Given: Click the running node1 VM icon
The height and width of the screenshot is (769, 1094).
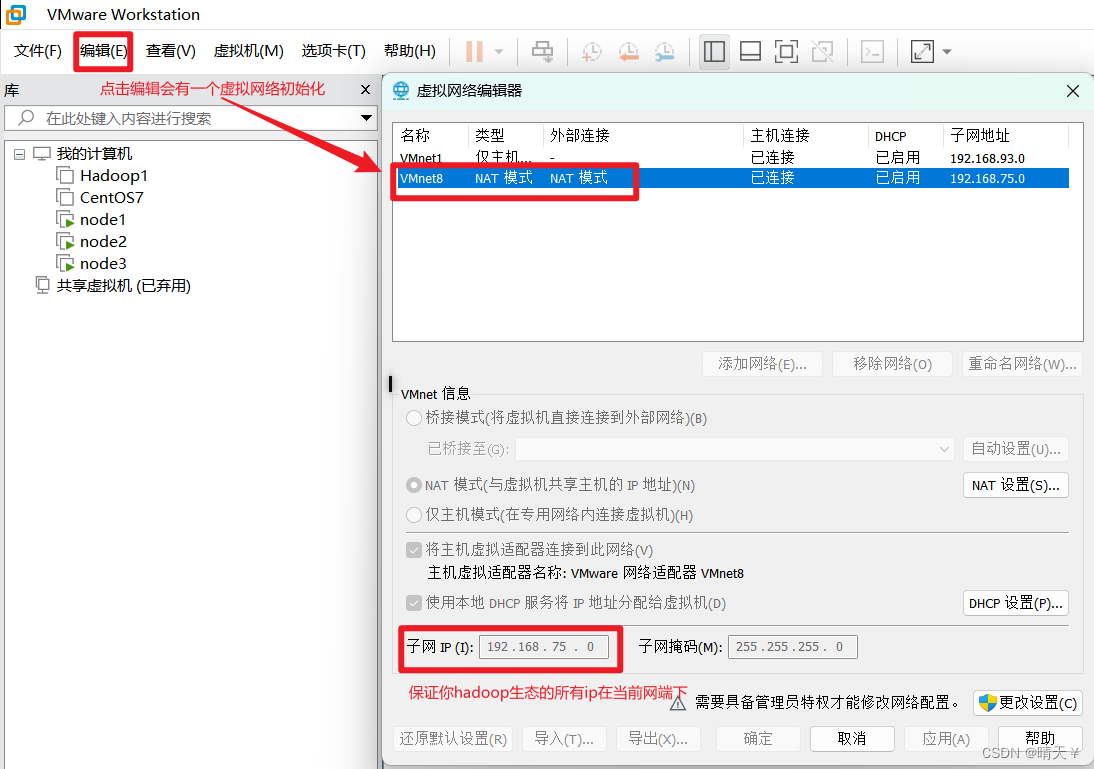Looking at the screenshot, I should pos(65,220).
